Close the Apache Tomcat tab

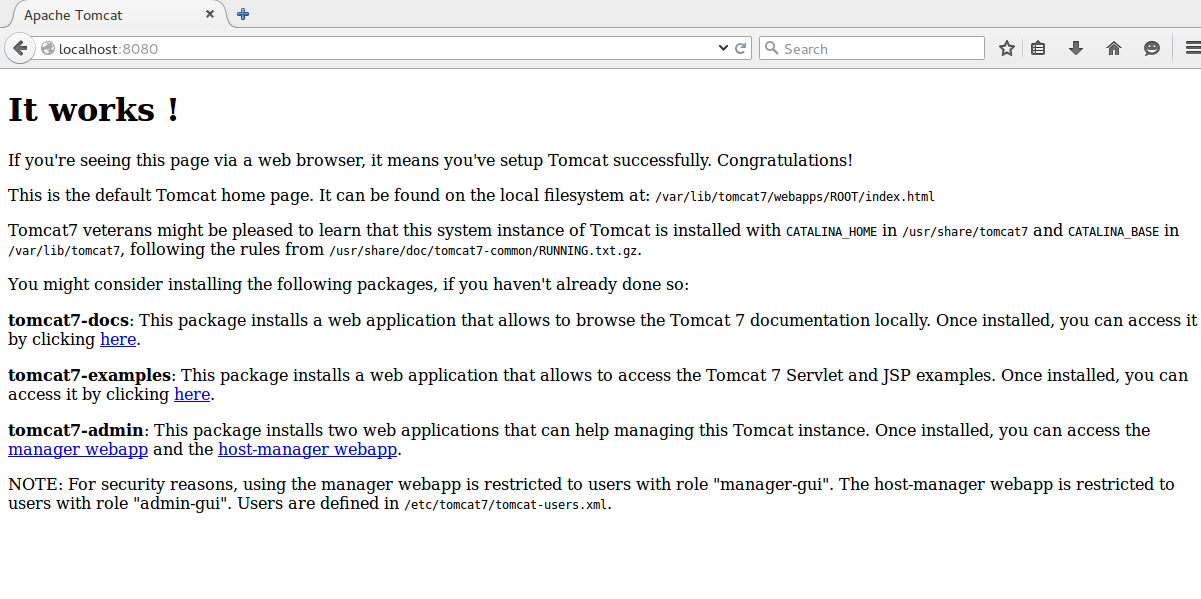click(210, 15)
